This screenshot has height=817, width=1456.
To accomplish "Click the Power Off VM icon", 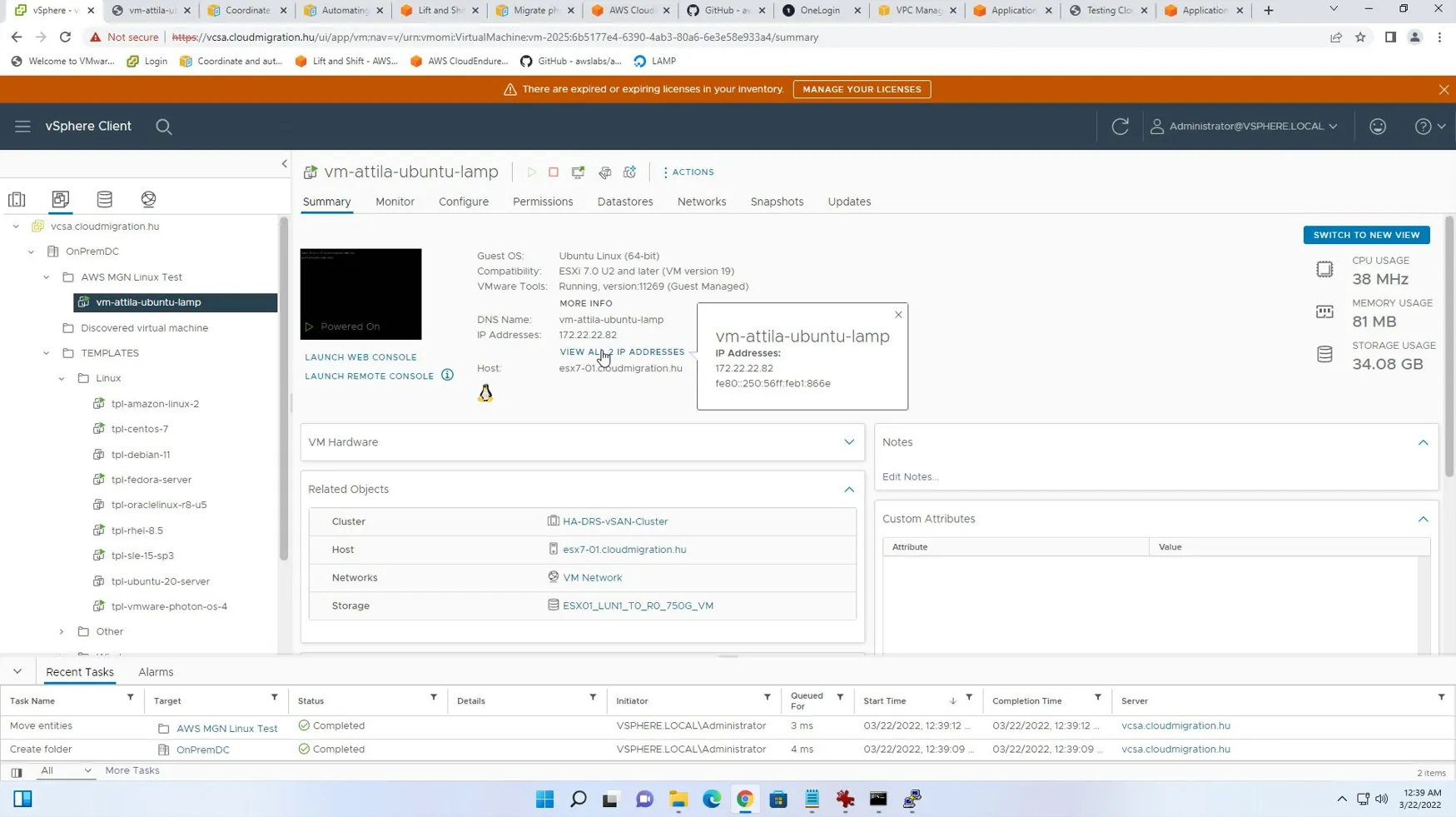I will [554, 172].
